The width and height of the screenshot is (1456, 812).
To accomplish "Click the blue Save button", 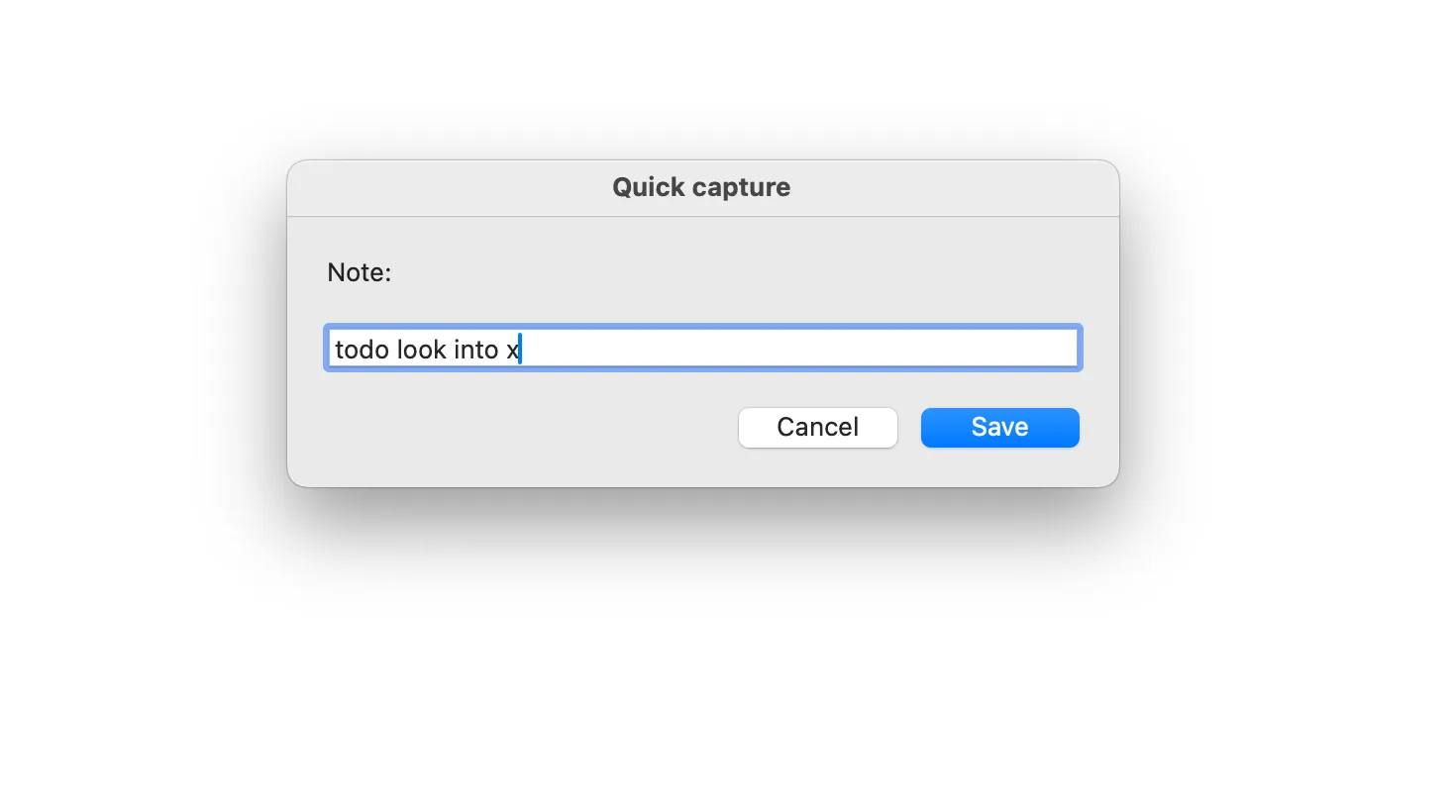I will point(999,428).
